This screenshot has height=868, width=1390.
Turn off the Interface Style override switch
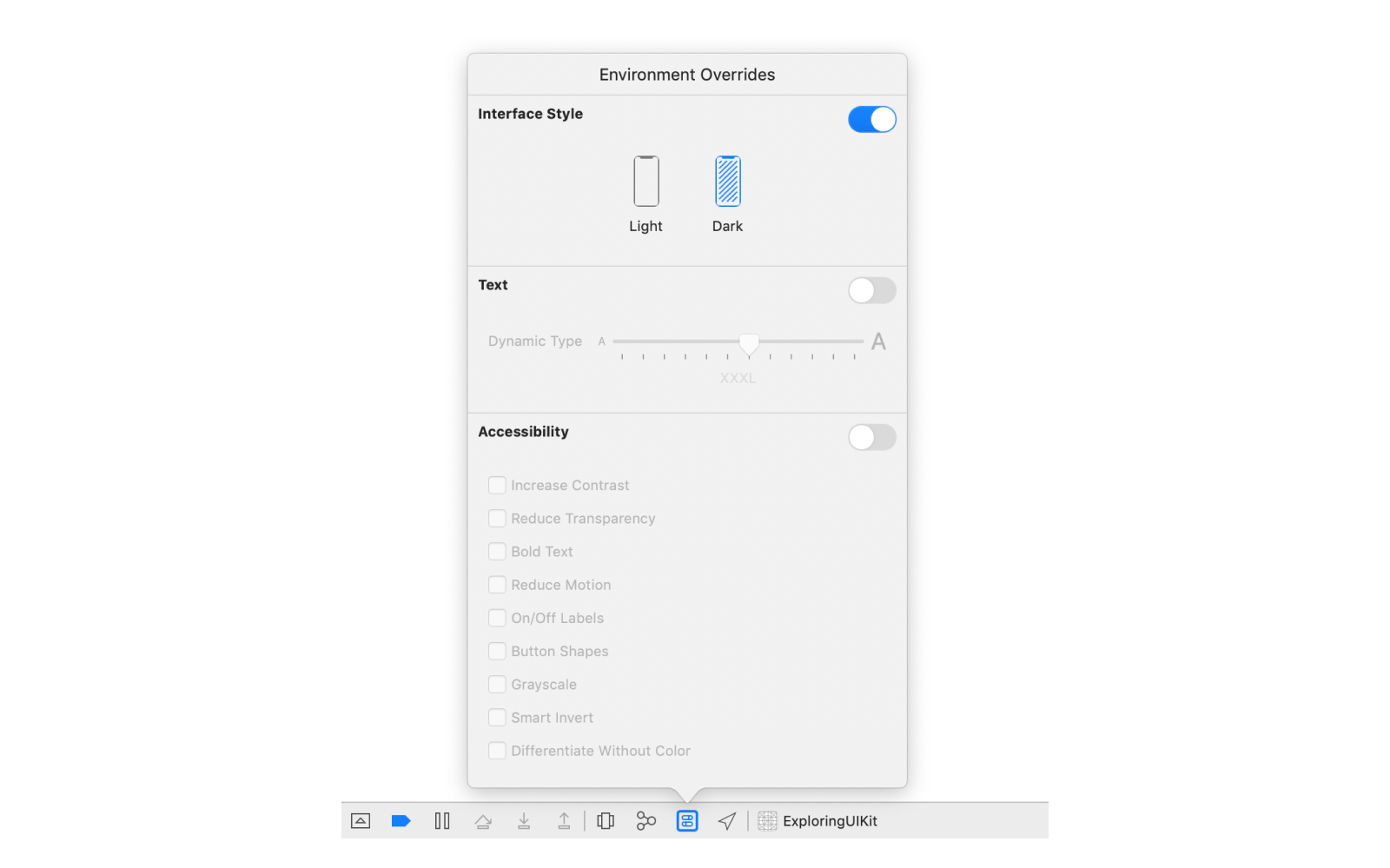coord(871,120)
